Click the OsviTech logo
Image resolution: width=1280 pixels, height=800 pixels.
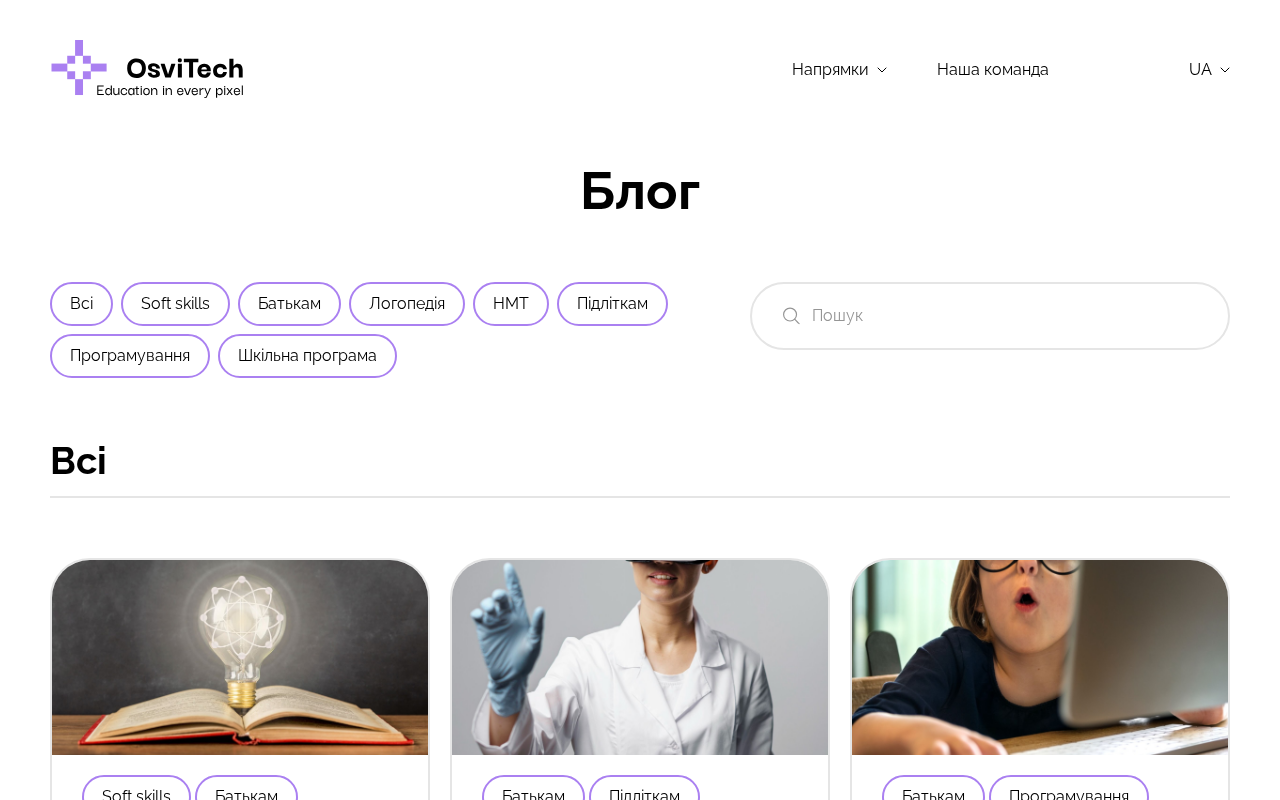(x=147, y=69)
